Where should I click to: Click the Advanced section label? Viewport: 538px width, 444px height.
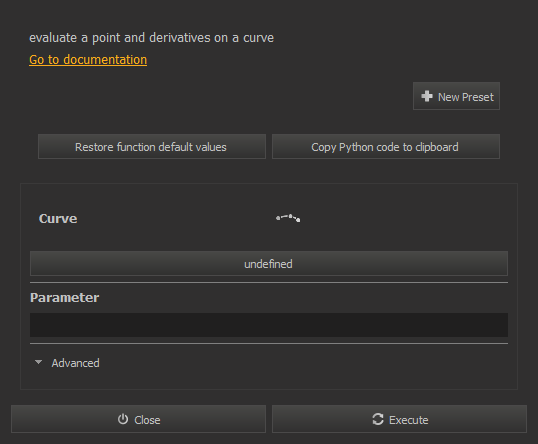pos(75,363)
